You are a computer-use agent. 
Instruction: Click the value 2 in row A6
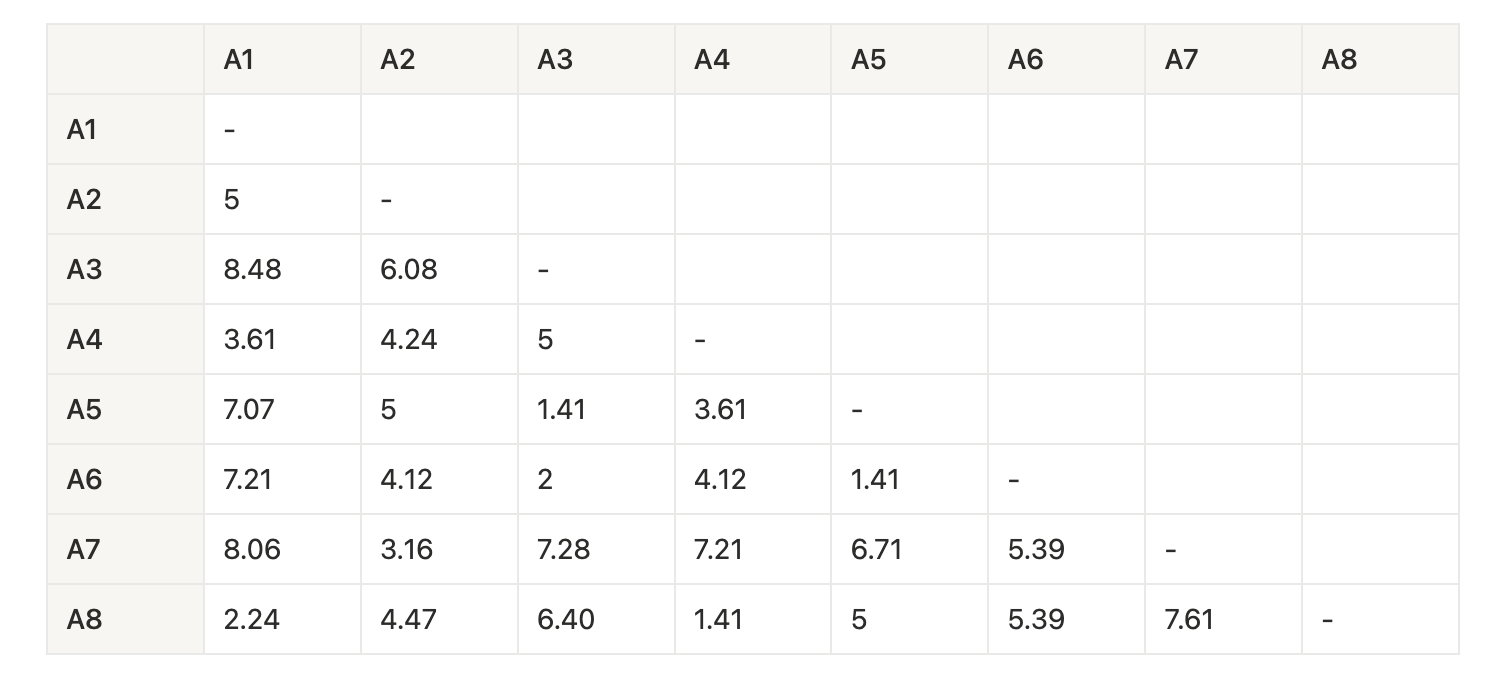(545, 480)
